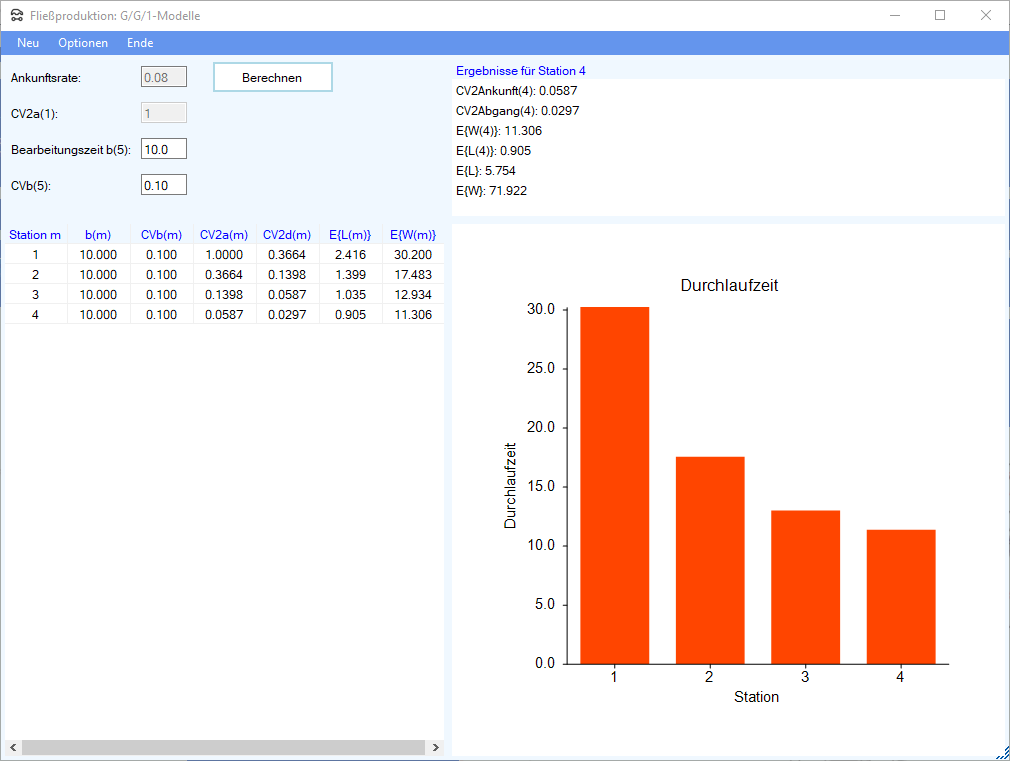1010x761 pixels.
Task: Click the CV2a(1) field
Action: (x=164, y=113)
